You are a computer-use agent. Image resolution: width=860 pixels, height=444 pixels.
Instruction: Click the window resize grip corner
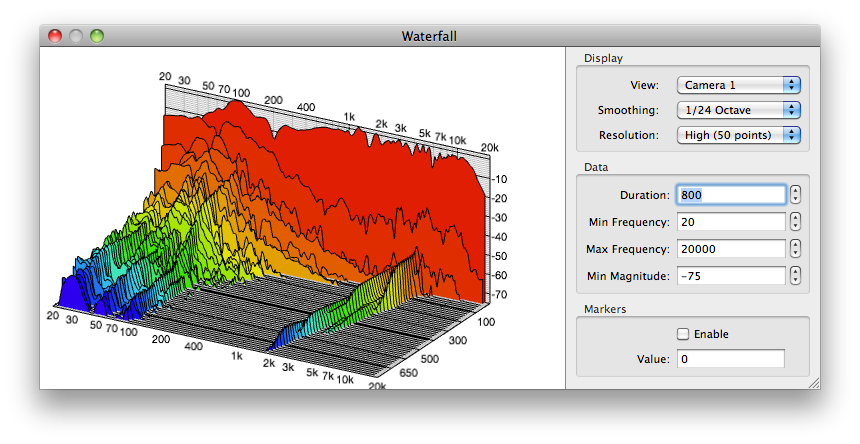814,383
